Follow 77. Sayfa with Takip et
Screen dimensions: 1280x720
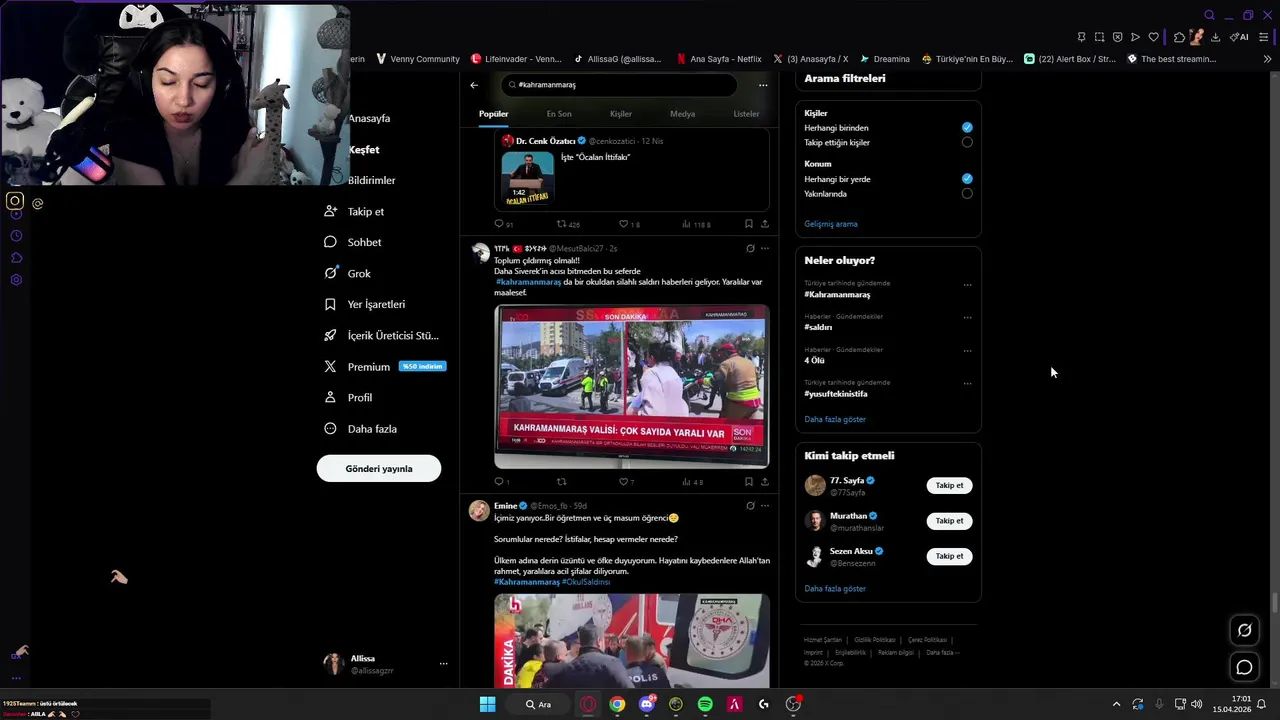tap(949, 485)
